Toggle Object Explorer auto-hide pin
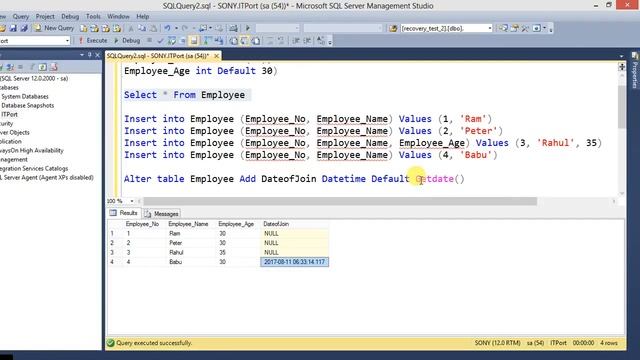This screenshot has width=640, height=360. tap(90, 55)
